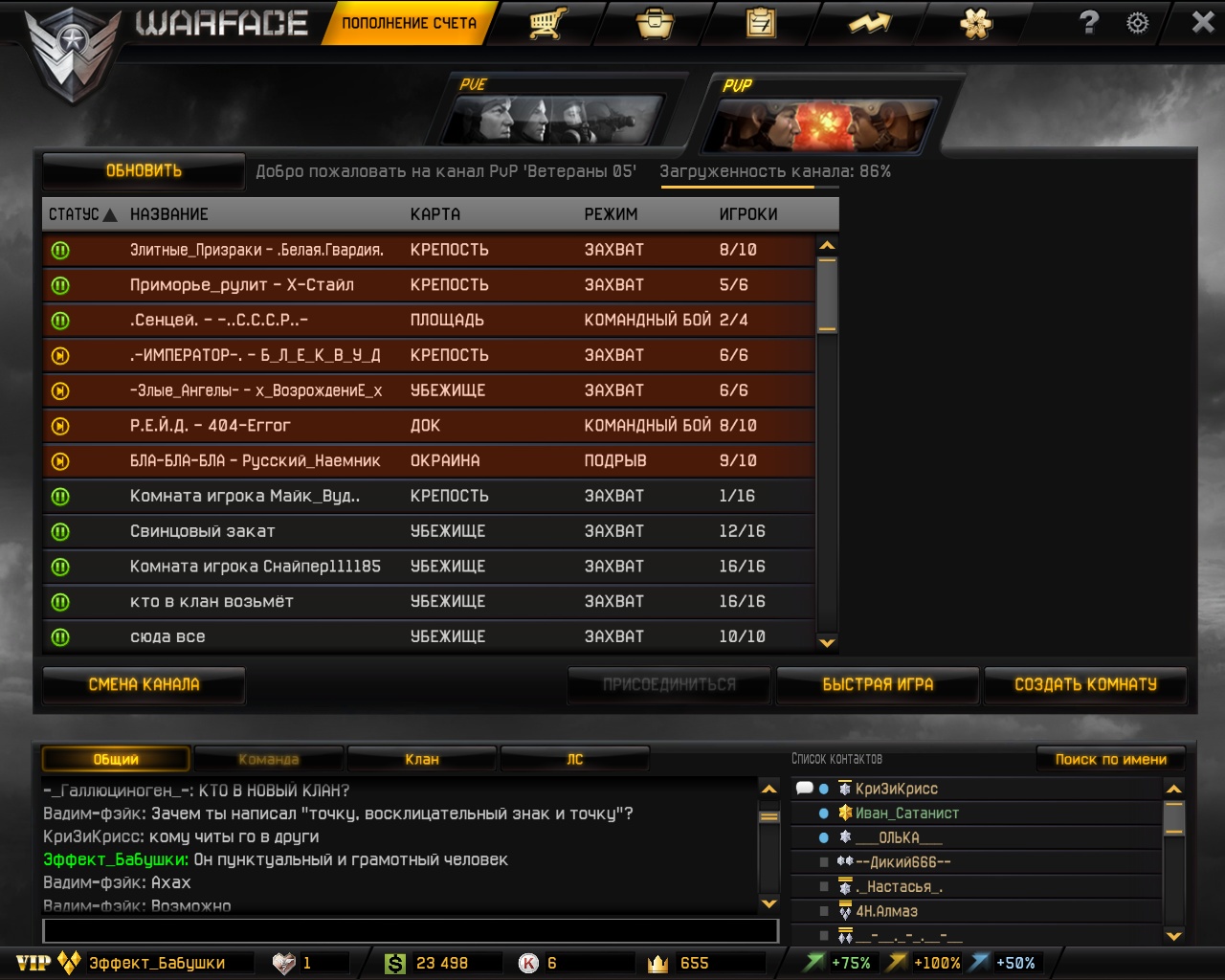Select contact ___ОЛЬКА___
Image resolution: width=1225 pixels, height=980 pixels.
click(x=976, y=837)
